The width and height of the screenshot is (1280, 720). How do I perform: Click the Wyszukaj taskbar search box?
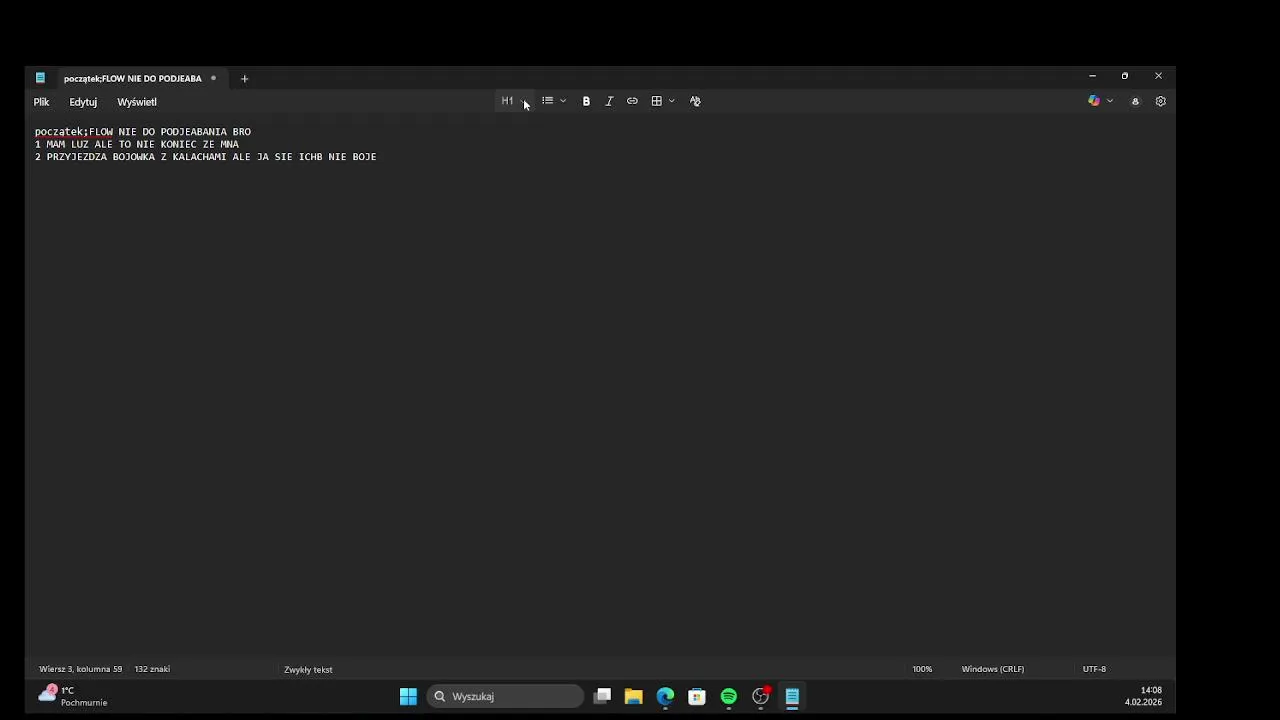505,696
